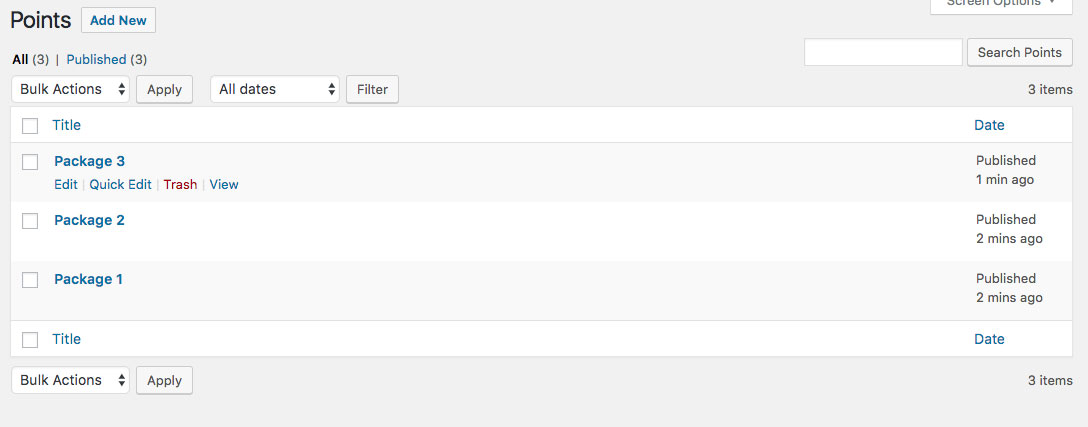Expand the All dates filter dropdown

point(275,89)
